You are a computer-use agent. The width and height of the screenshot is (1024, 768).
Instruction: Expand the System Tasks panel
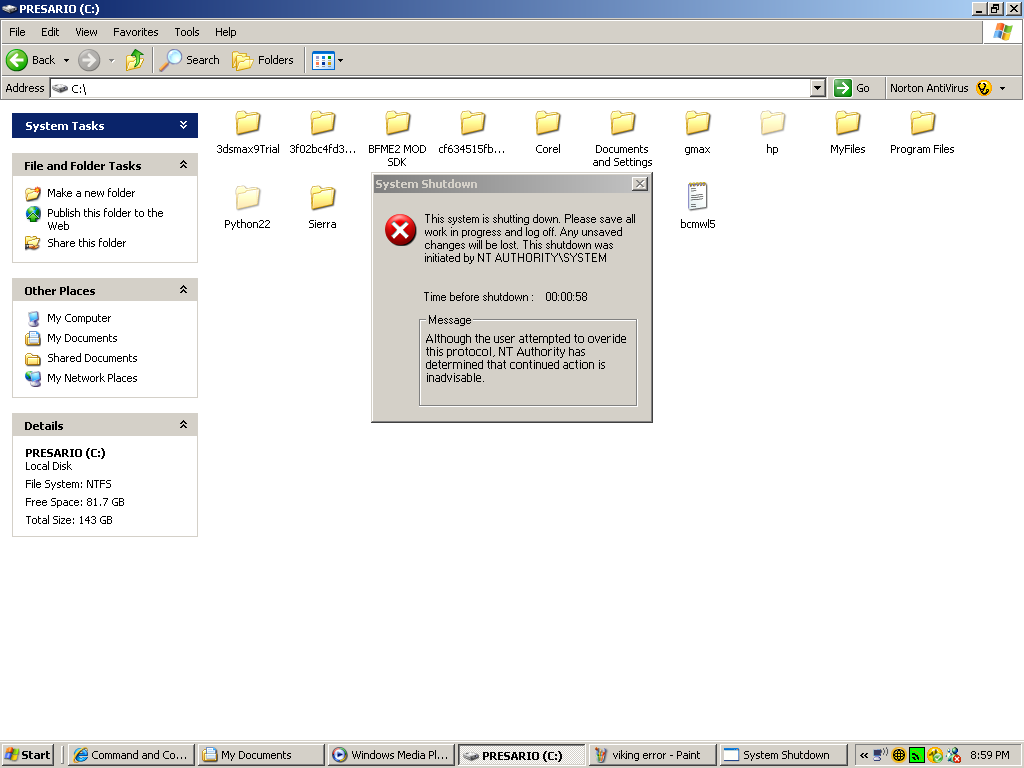pyautogui.click(x=183, y=125)
